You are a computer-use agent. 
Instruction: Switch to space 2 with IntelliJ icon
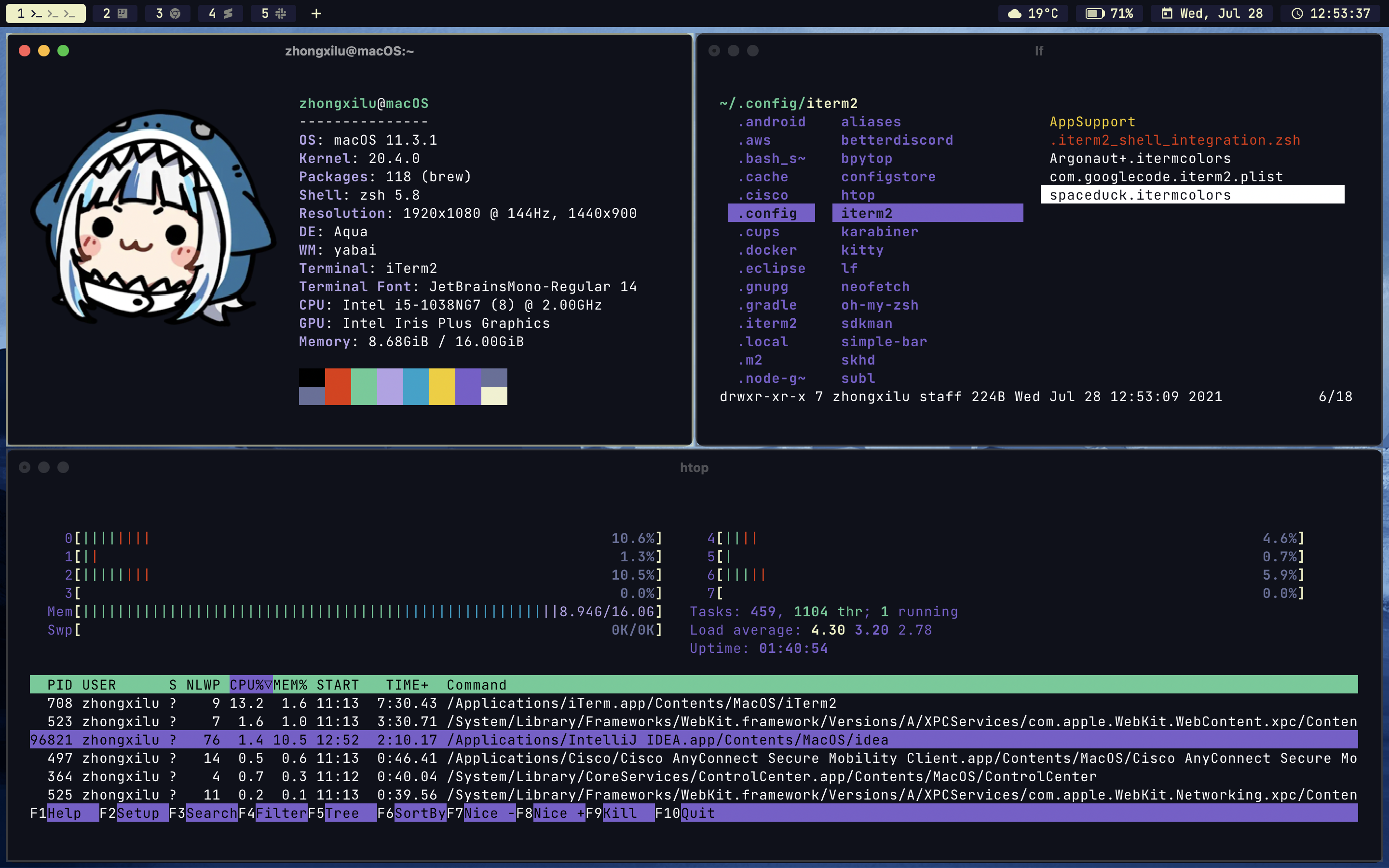115,13
